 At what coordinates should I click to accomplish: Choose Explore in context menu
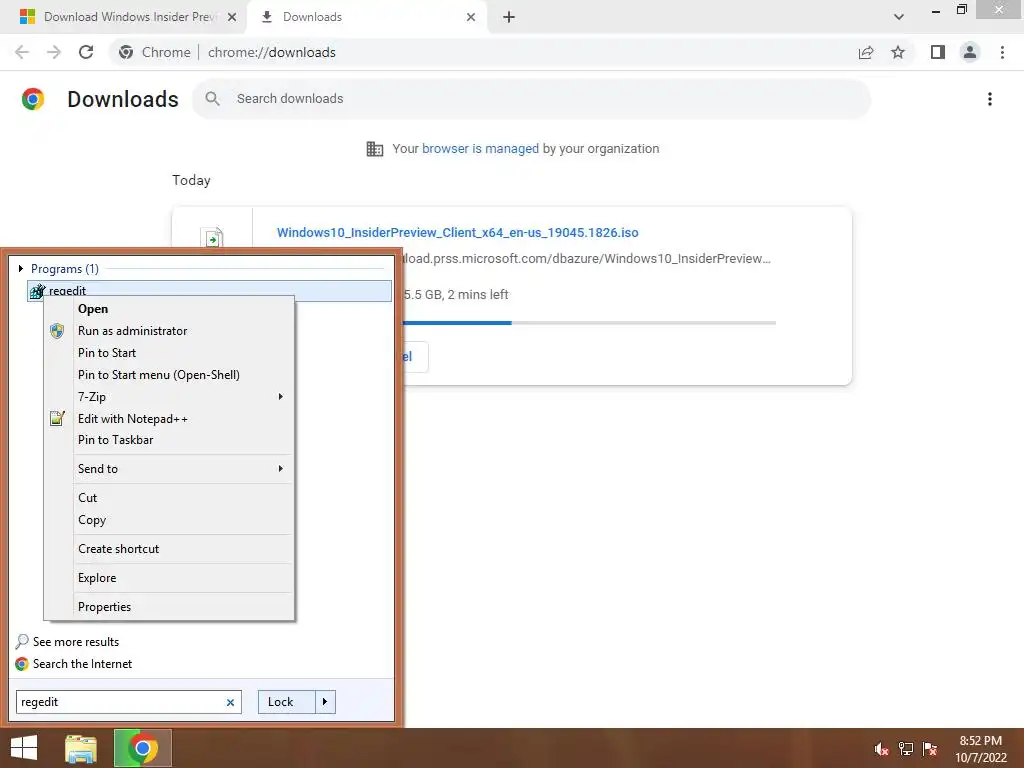(97, 578)
